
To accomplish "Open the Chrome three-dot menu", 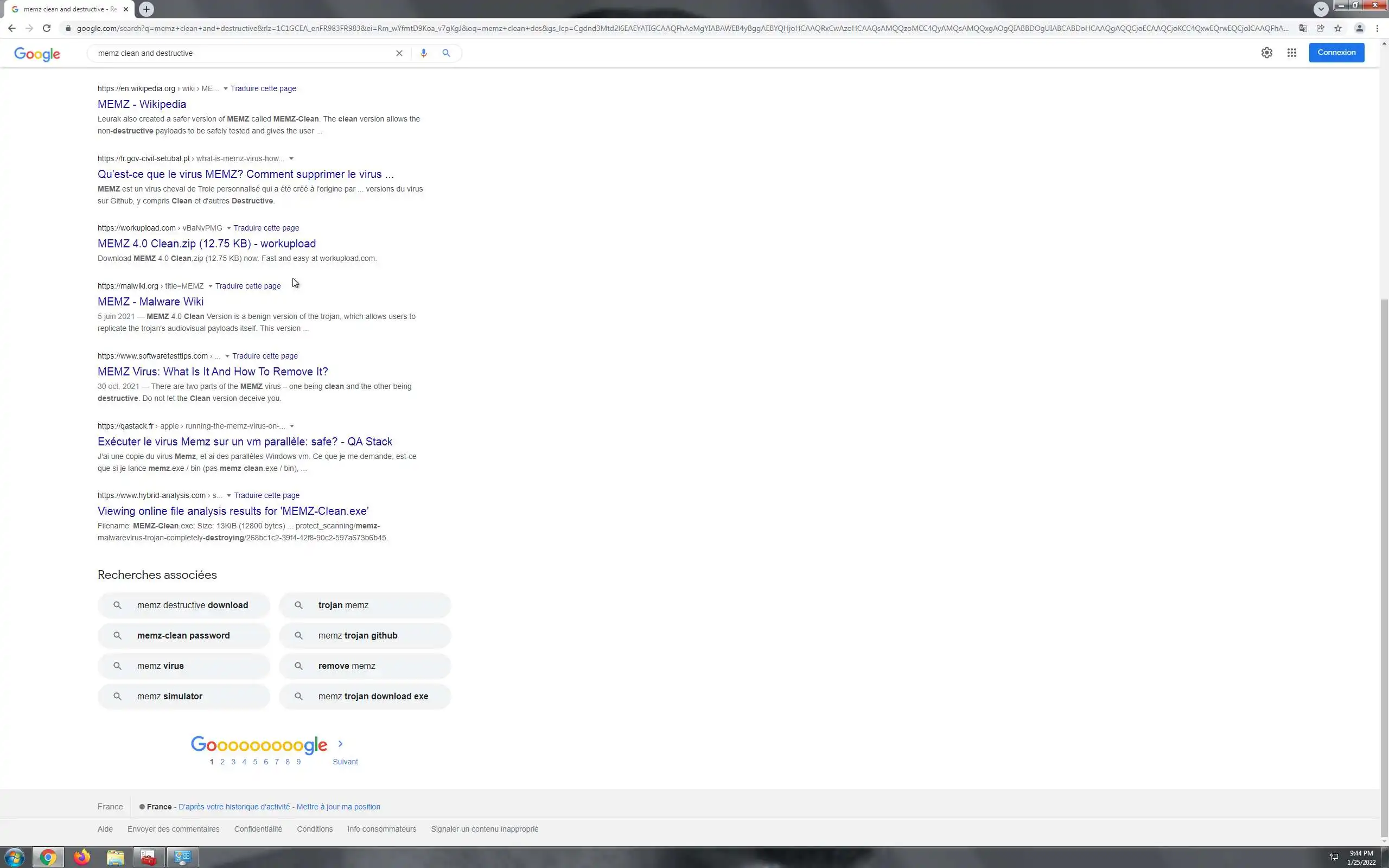I will pos(1377,28).
